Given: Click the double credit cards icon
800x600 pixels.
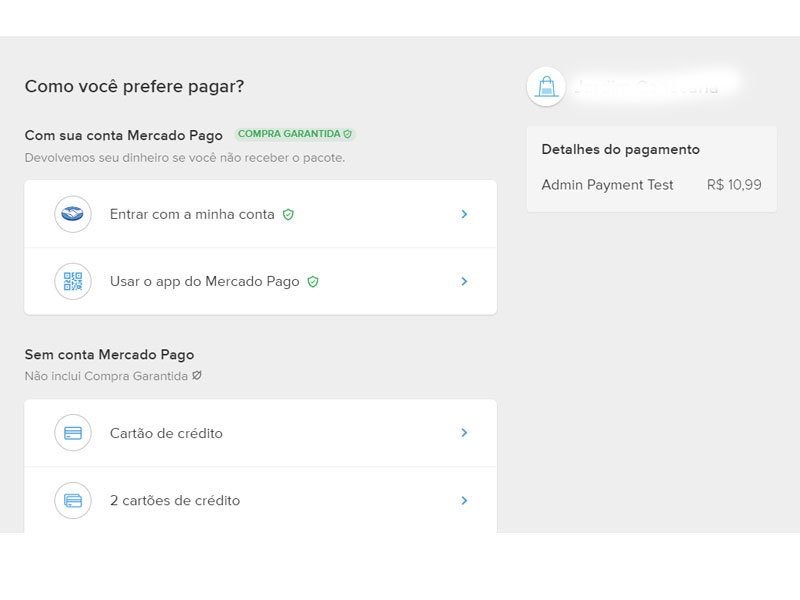Looking at the screenshot, I should pyautogui.click(x=73, y=500).
